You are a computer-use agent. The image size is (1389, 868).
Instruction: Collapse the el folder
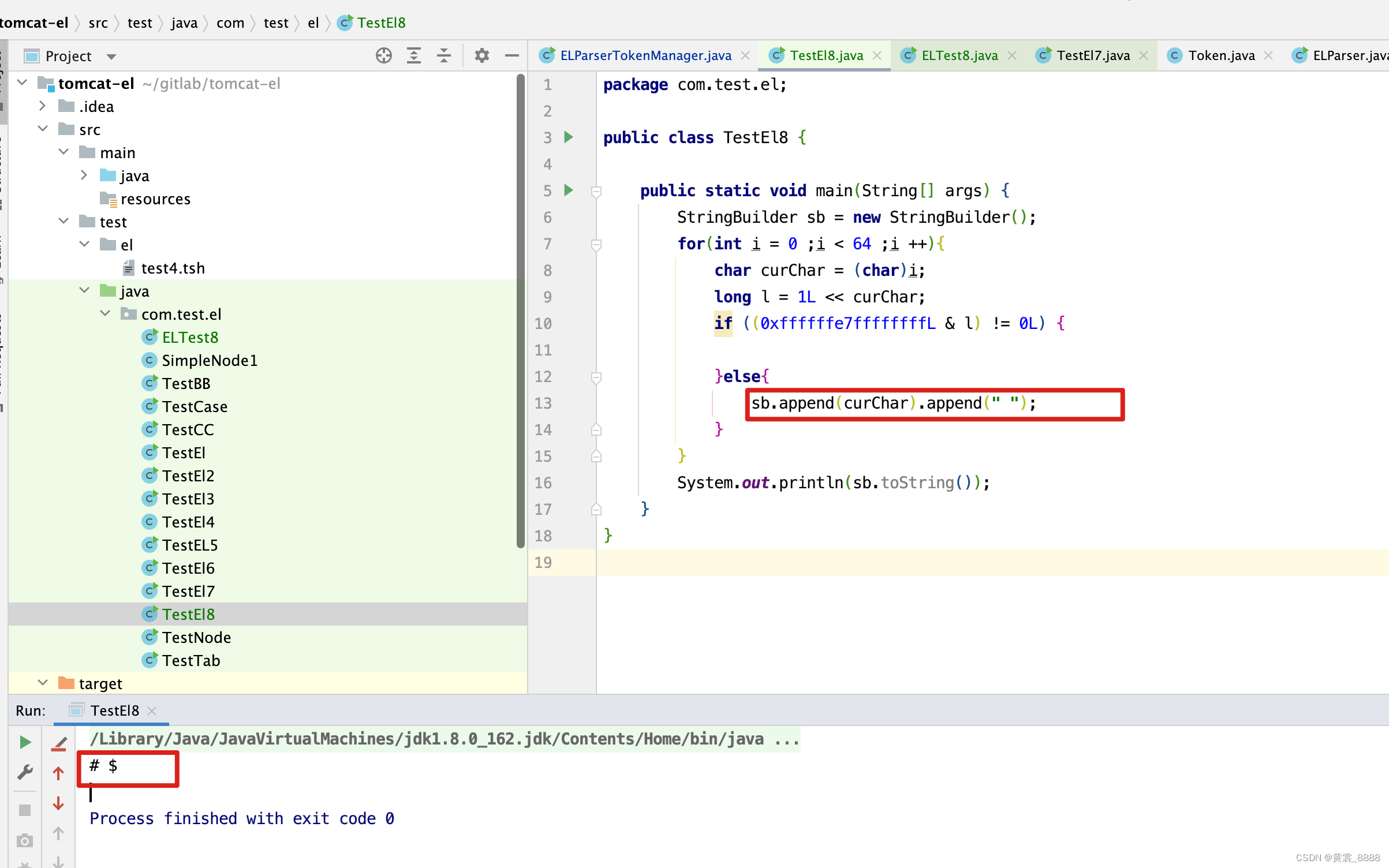tap(84, 244)
